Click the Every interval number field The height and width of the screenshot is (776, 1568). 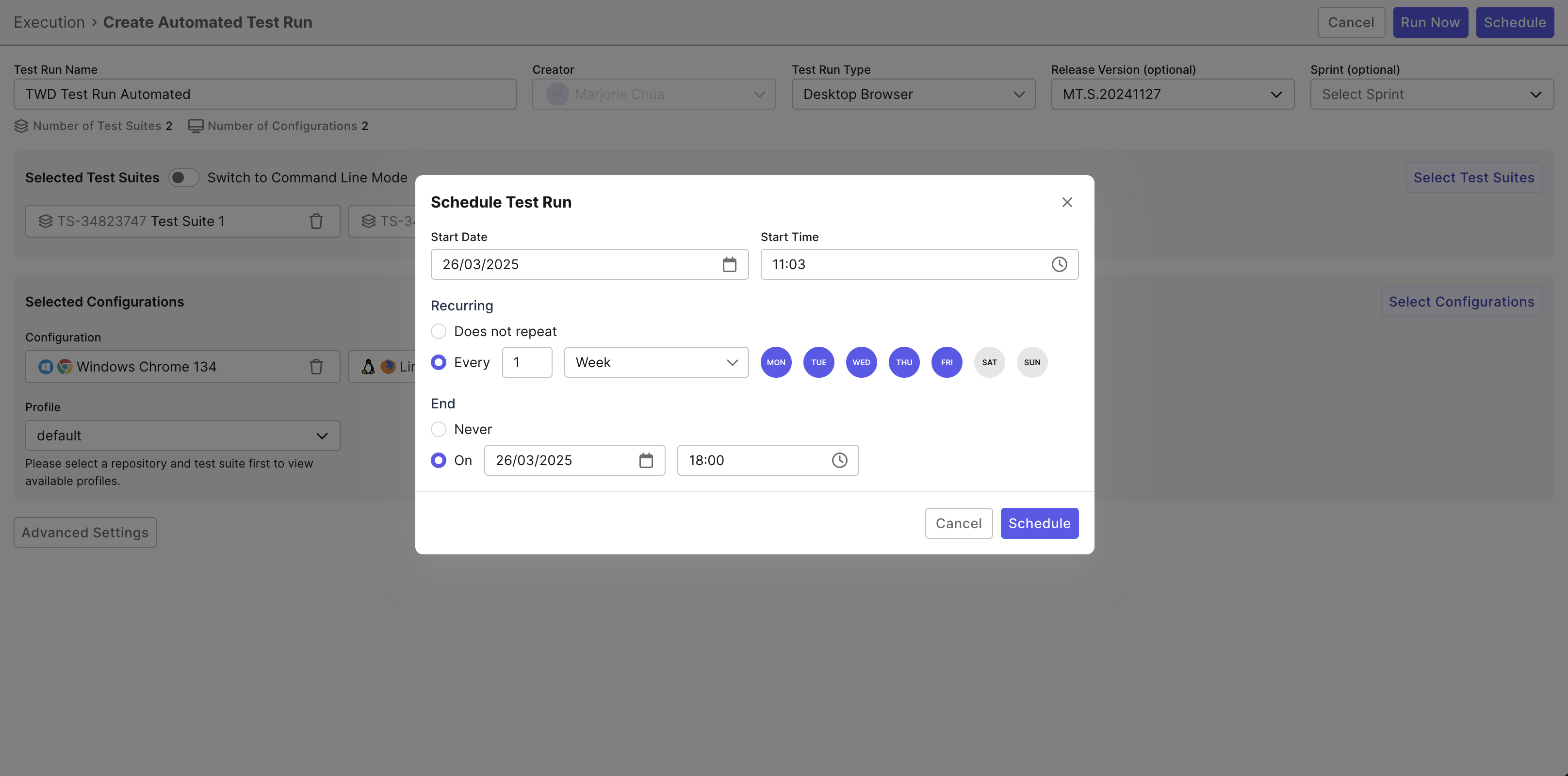click(x=527, y=362)
